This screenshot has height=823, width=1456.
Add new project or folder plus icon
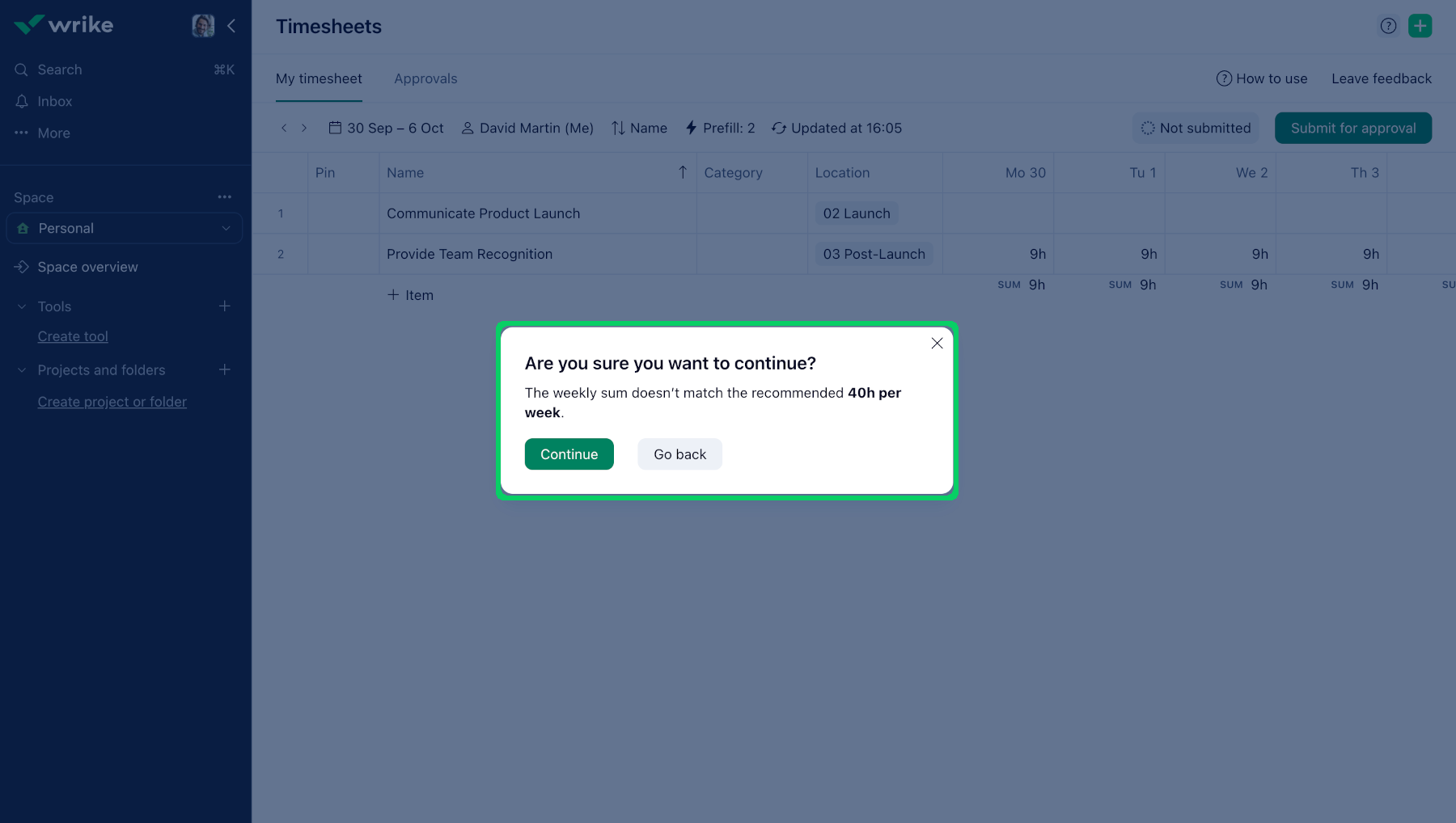click(x=225, y=370)
